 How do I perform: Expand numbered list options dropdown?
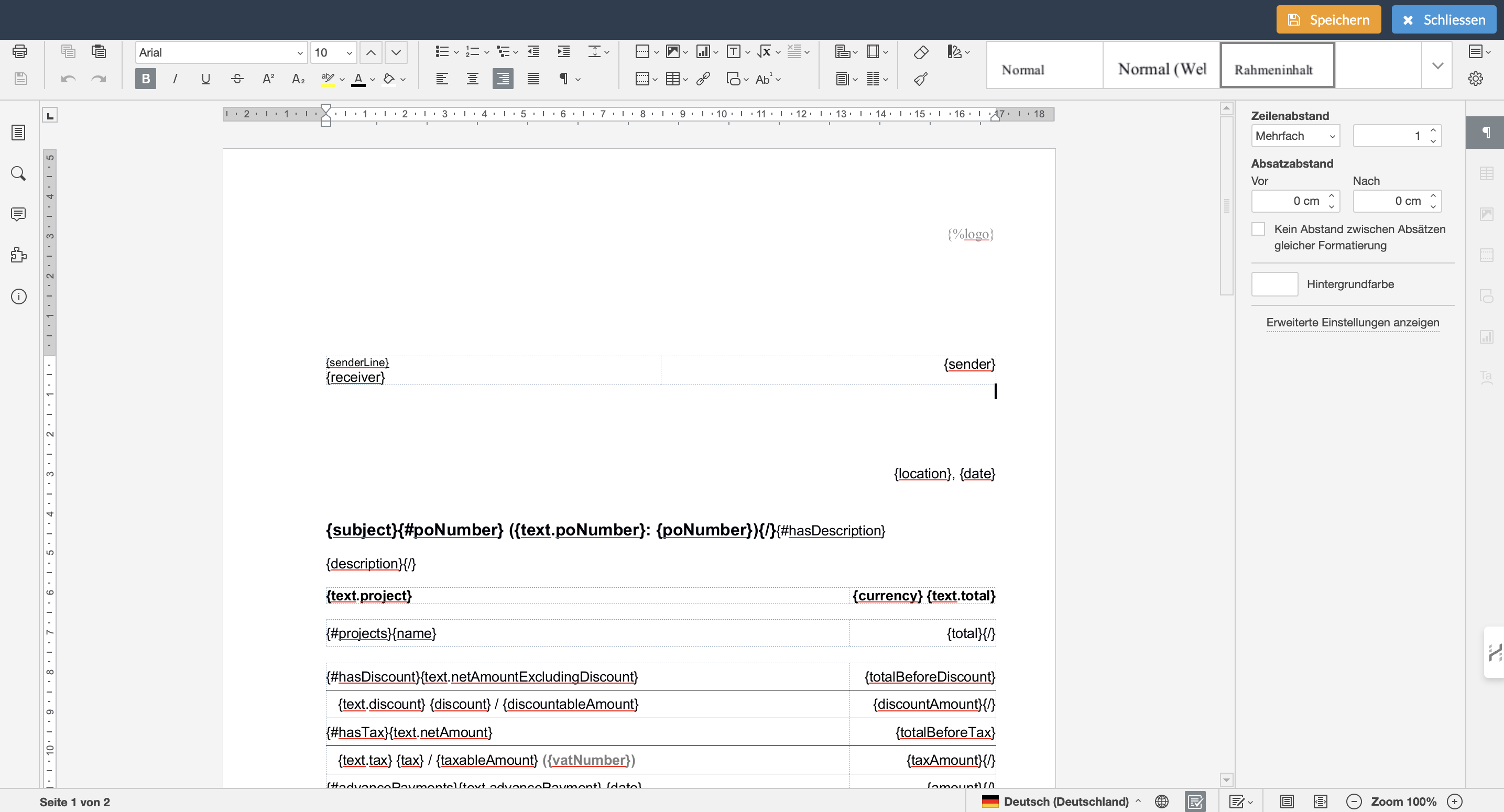click(x=487, y=52)
